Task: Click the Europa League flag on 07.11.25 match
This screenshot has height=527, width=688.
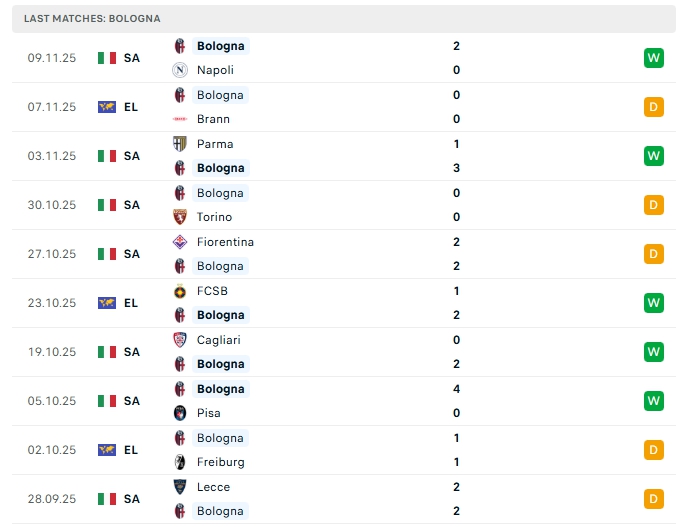Action: (x=107, y=107)
